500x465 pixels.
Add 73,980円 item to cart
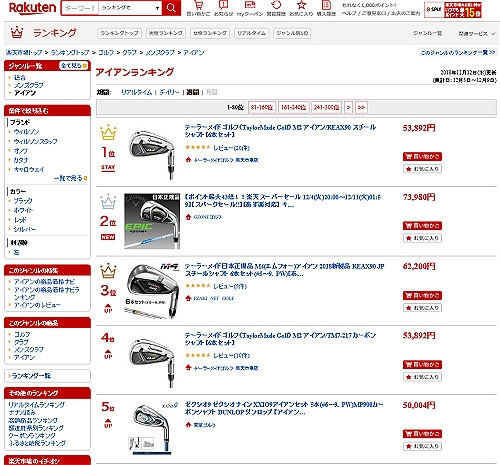[422, 226]
